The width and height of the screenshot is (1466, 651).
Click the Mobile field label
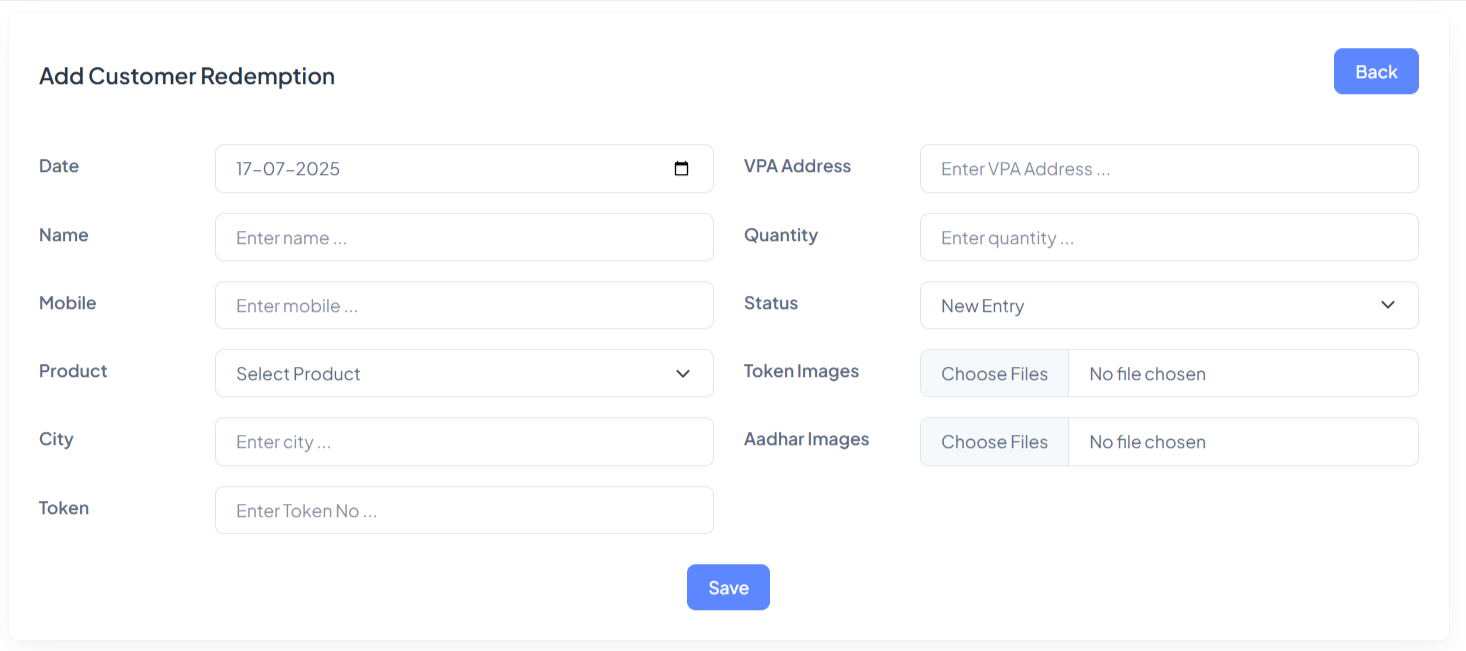coord(68,303)
